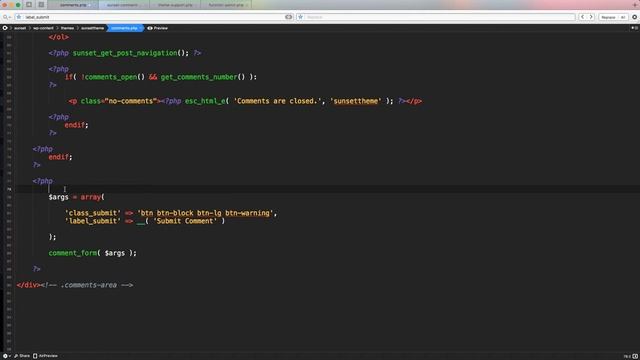Image resolution: width=640 pixels, height=360 pixels.
Task: Open the find settings gear icon
Action: (x=635, y=17)
